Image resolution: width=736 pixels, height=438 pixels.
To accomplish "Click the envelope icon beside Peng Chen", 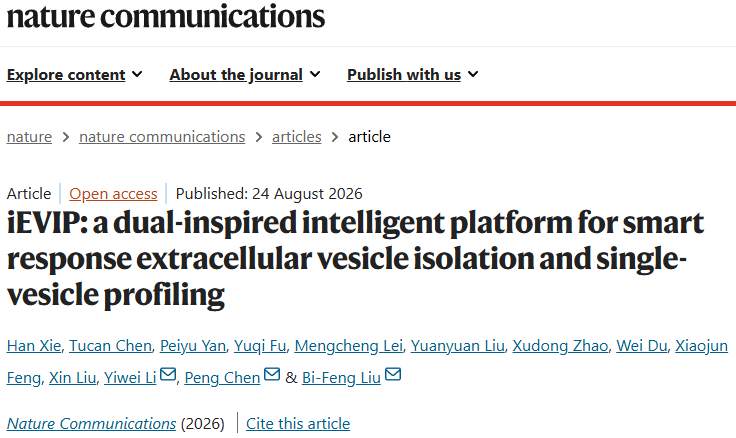I will coord(272,374).
